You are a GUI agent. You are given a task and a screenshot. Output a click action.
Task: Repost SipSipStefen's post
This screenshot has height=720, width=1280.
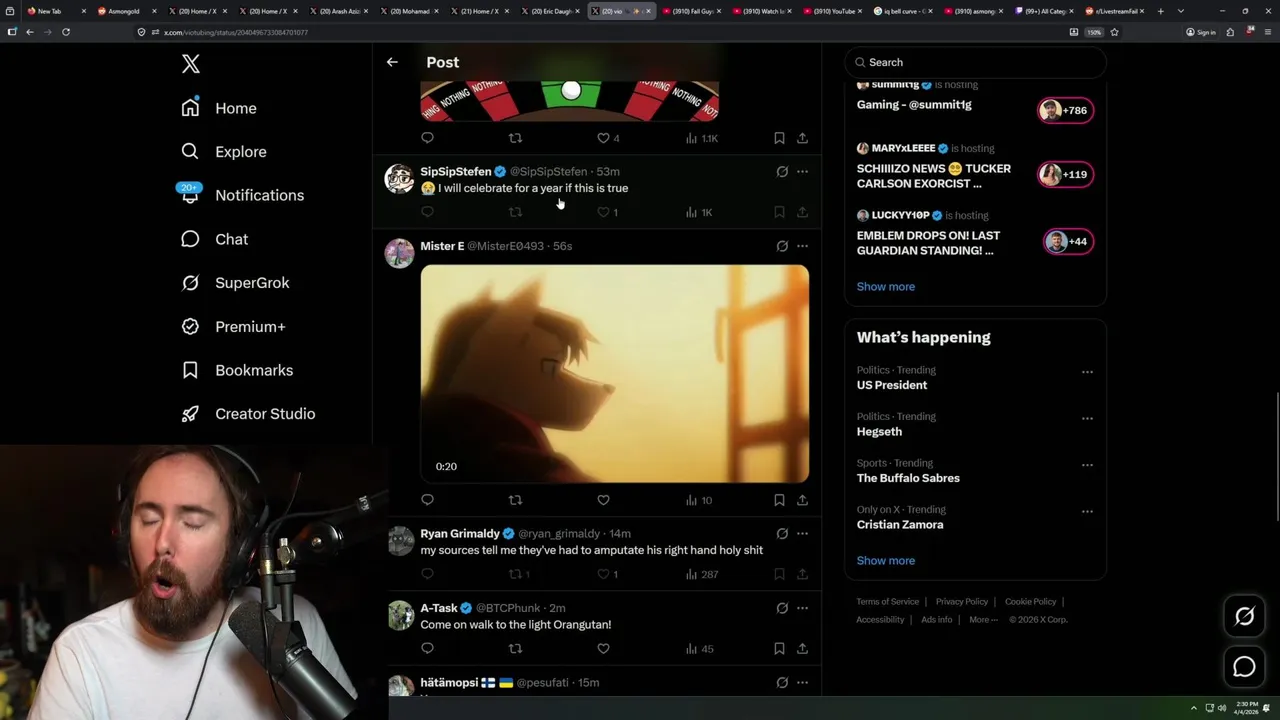point(515,212)
